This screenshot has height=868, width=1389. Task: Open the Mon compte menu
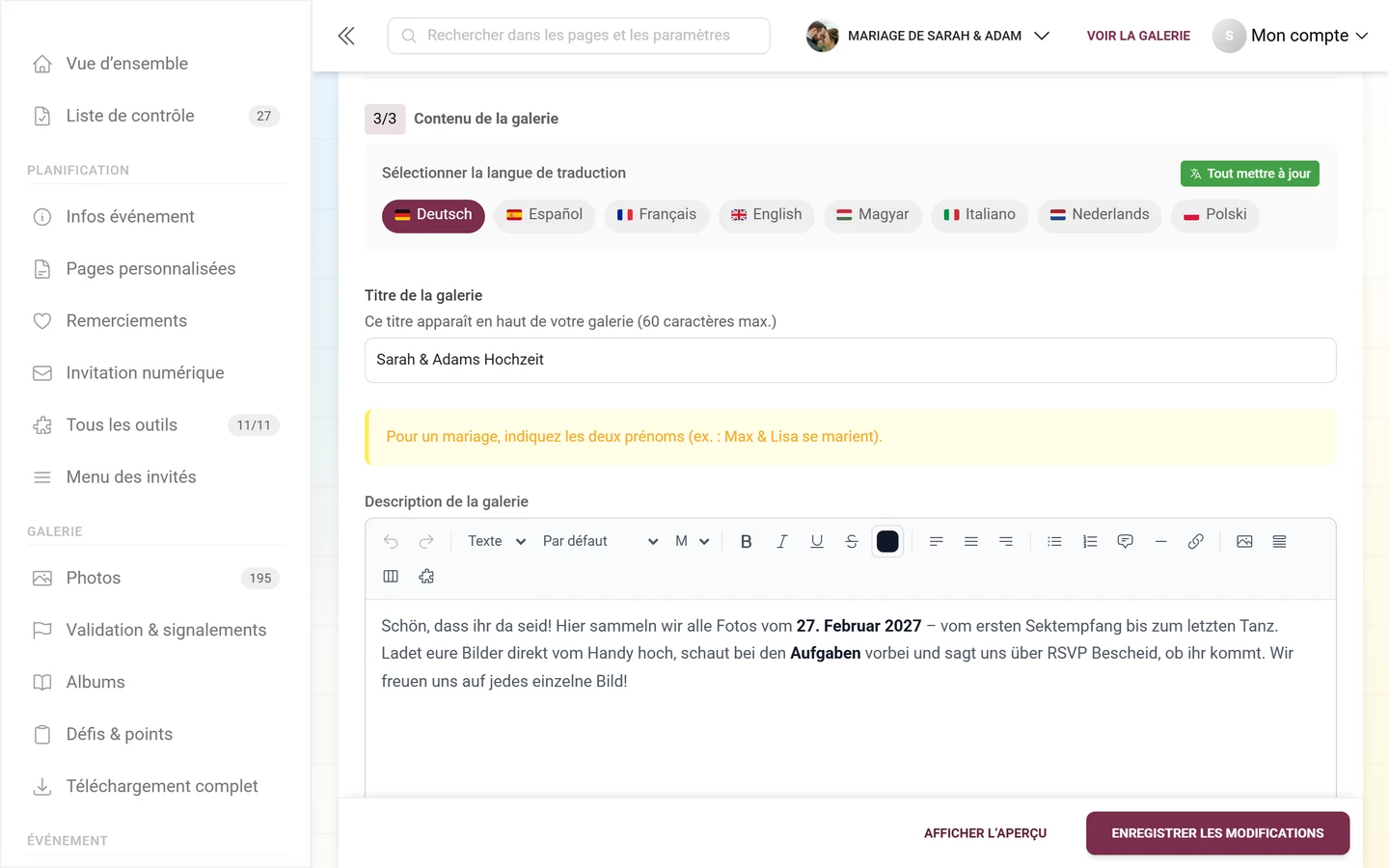tap(1291, 36)
